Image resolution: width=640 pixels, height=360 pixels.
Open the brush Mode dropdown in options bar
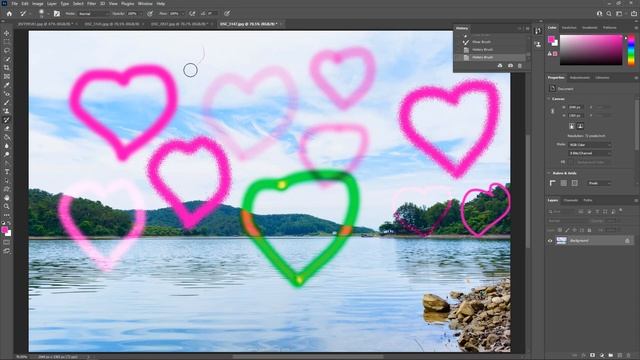(x=93, y=13)
